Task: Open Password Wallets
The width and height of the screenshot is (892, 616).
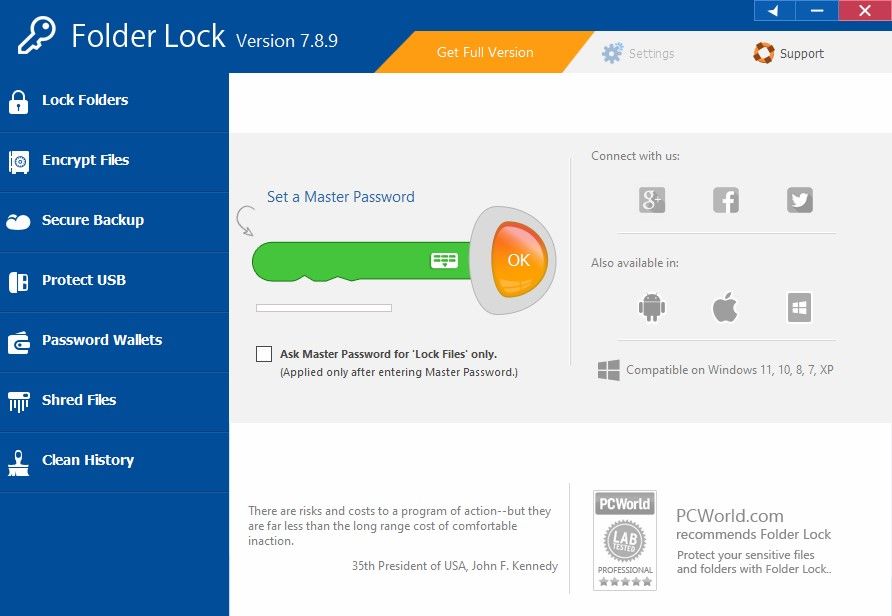Action: (x=102, y=340)
